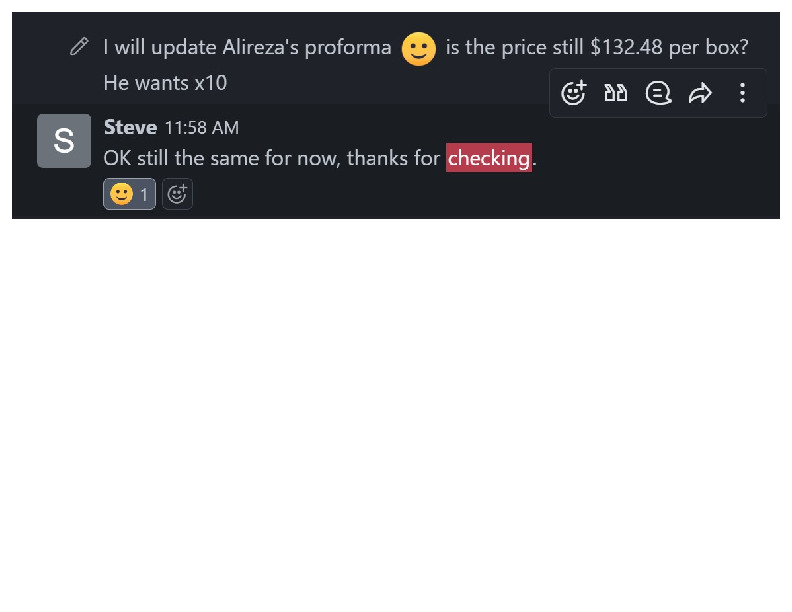Click the "He wants x10" text line
Image resolution: width=792 pixels, height=612 pixels.
point(165,83)
